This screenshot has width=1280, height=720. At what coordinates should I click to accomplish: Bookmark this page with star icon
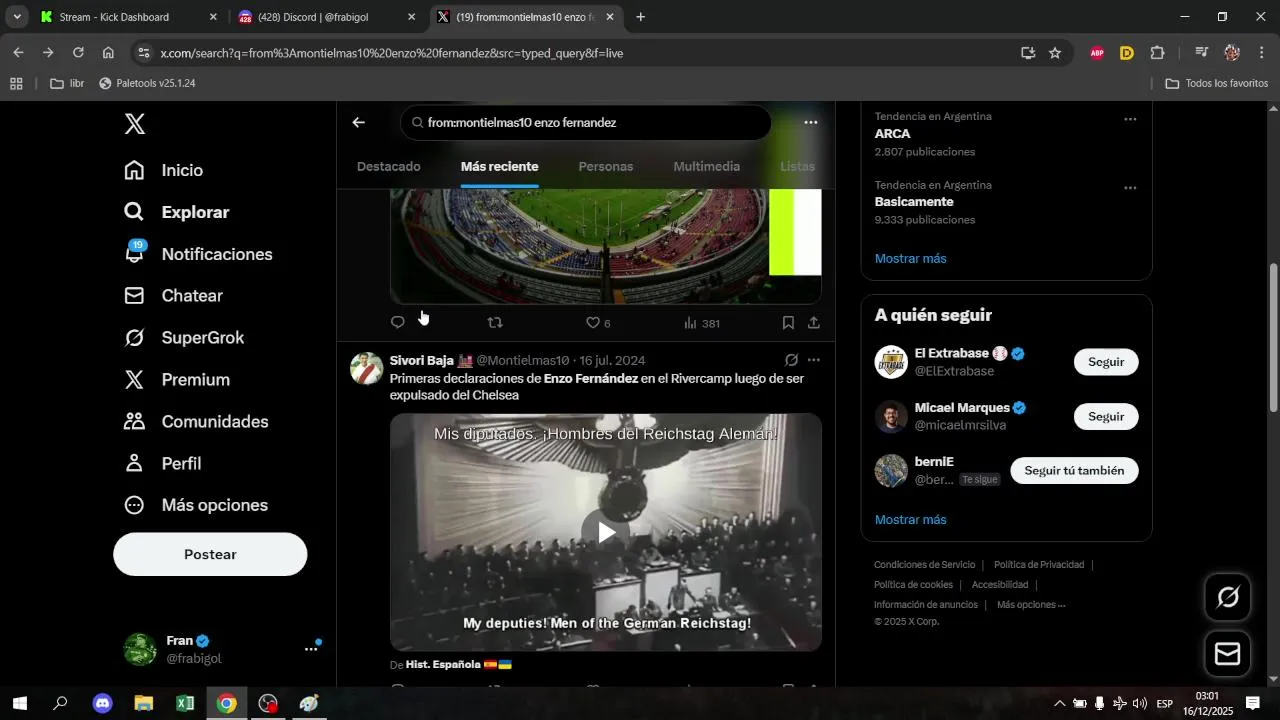1055,53
